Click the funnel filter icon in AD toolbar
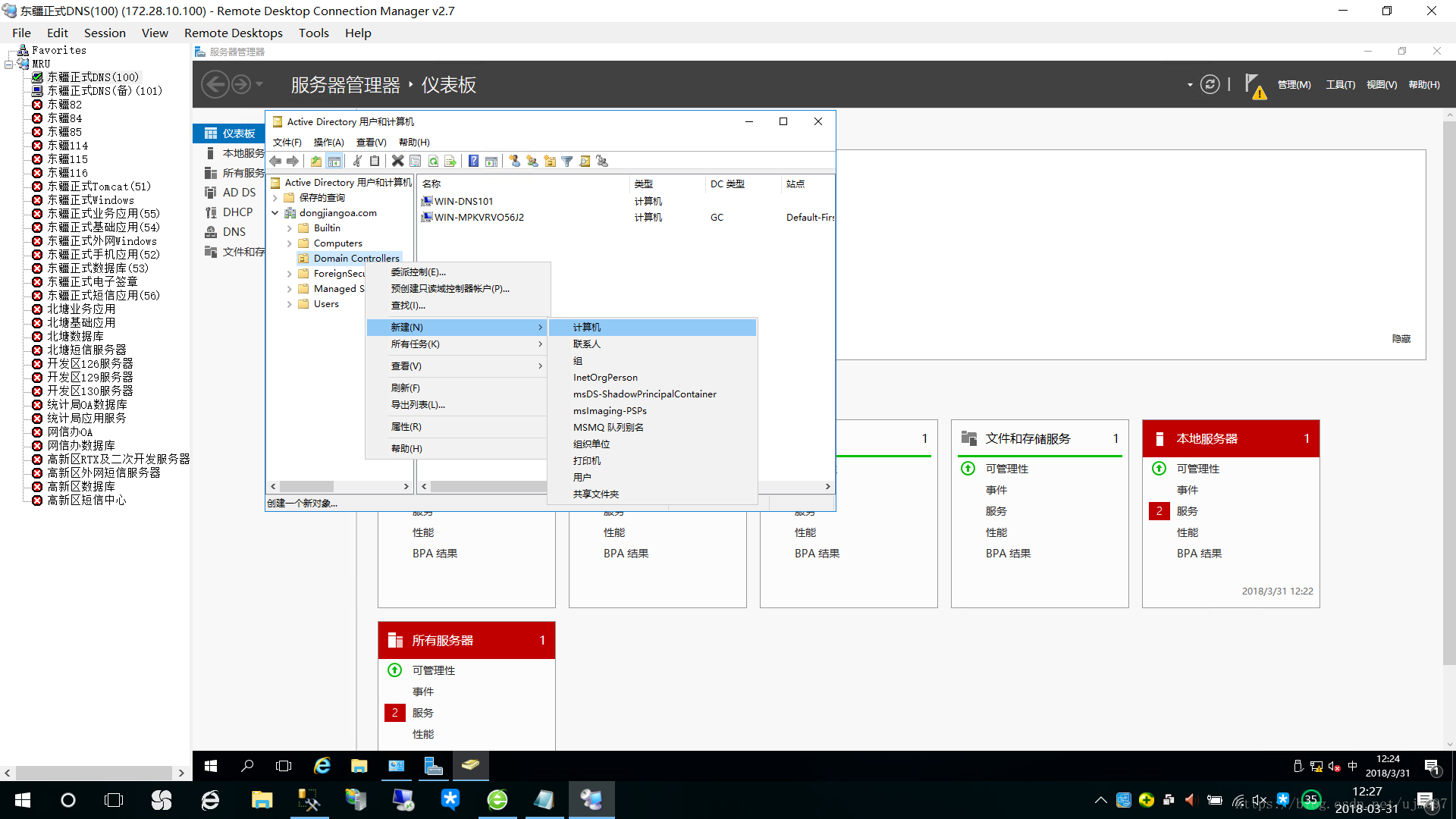 tap(567, 161)
